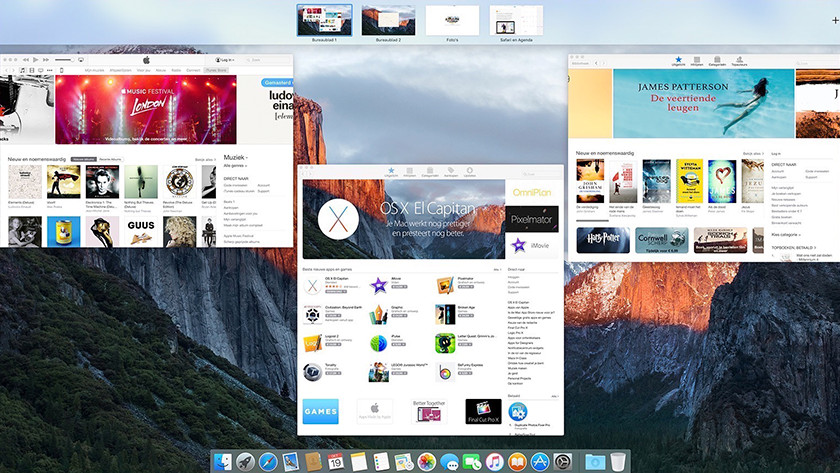Image resolution: width=840 pixels, height=473 pixels.
Task: Open James Patterson banner in iBooks
Action: (703, 103)
